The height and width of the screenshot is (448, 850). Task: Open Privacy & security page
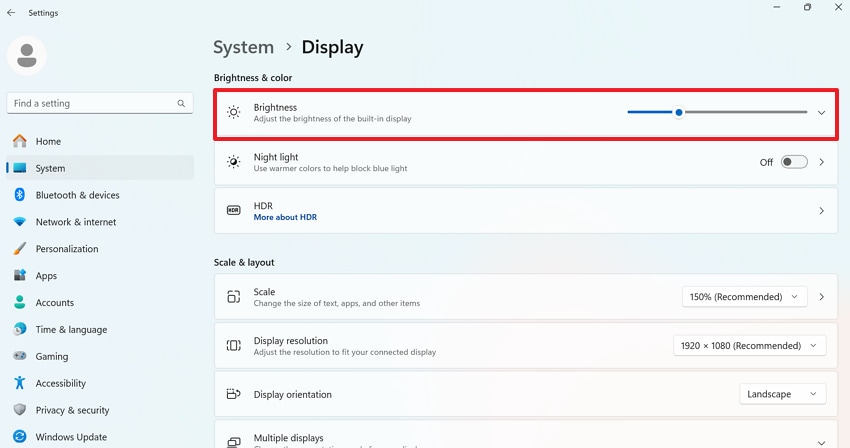(100, 409)
